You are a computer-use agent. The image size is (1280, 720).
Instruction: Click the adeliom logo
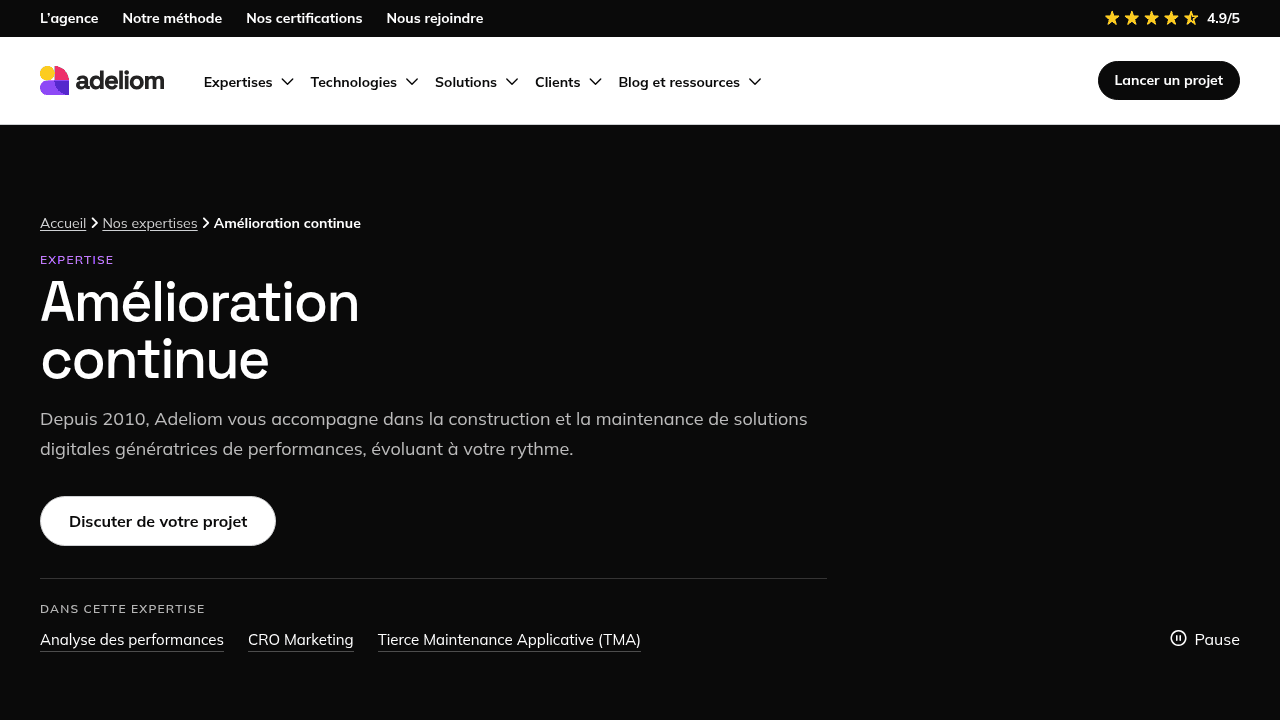[x=102, y=81]
